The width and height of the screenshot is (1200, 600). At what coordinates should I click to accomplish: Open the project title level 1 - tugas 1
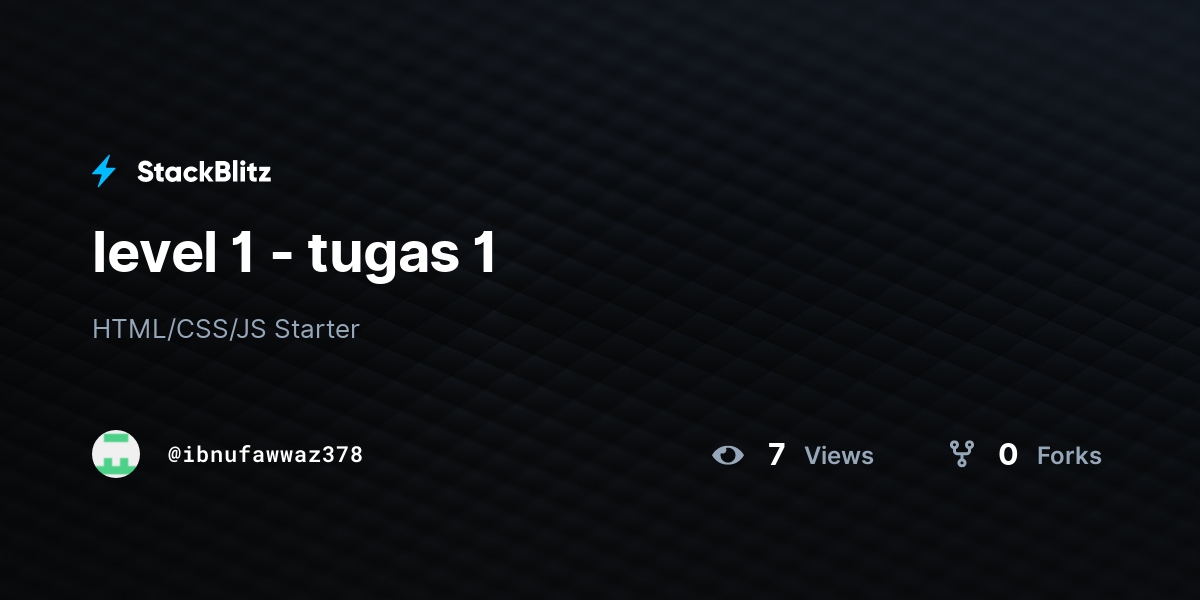(x=294, y=252)
